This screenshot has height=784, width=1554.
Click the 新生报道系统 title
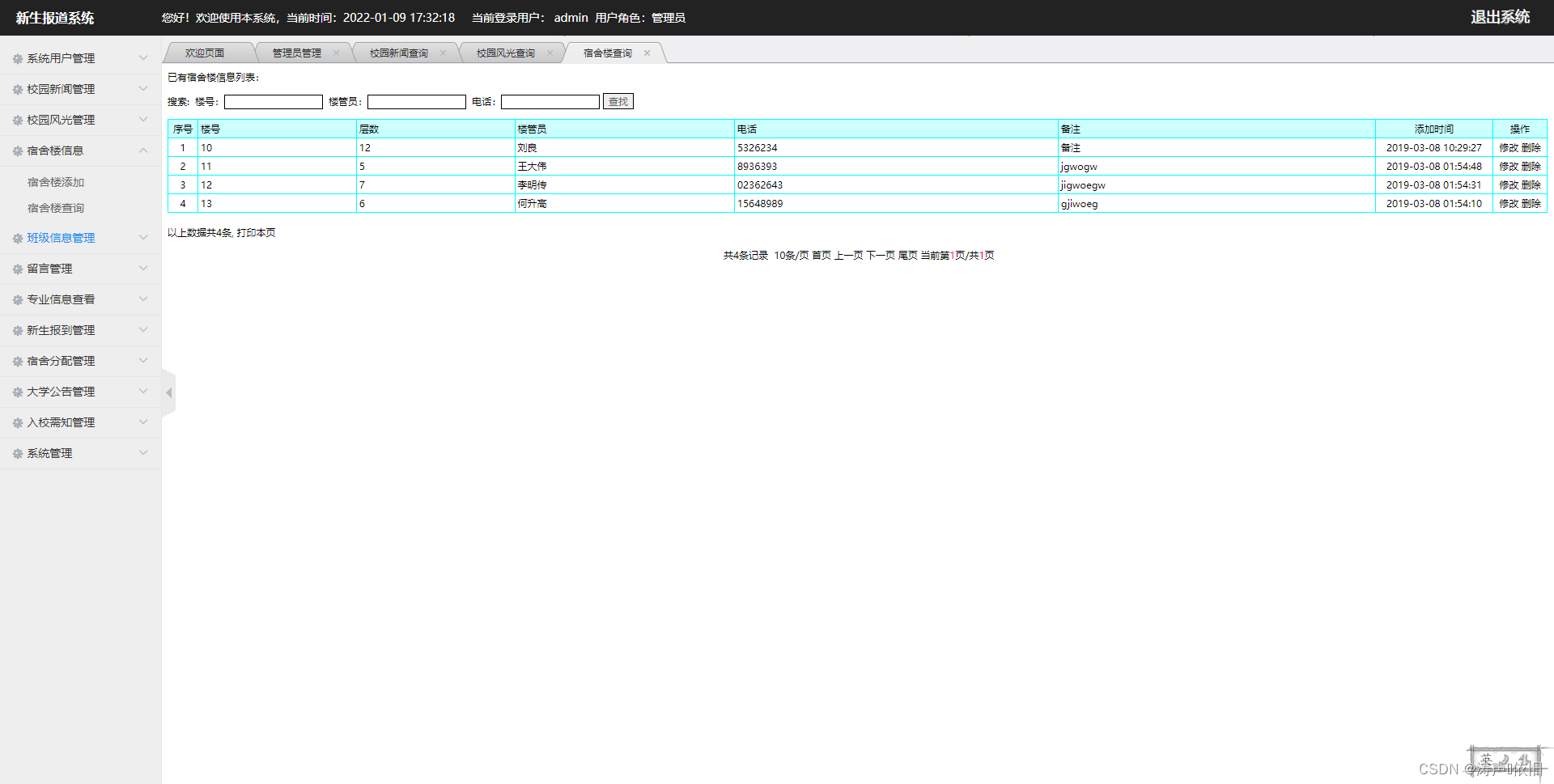pyautogui.click(x=55, y=18)
